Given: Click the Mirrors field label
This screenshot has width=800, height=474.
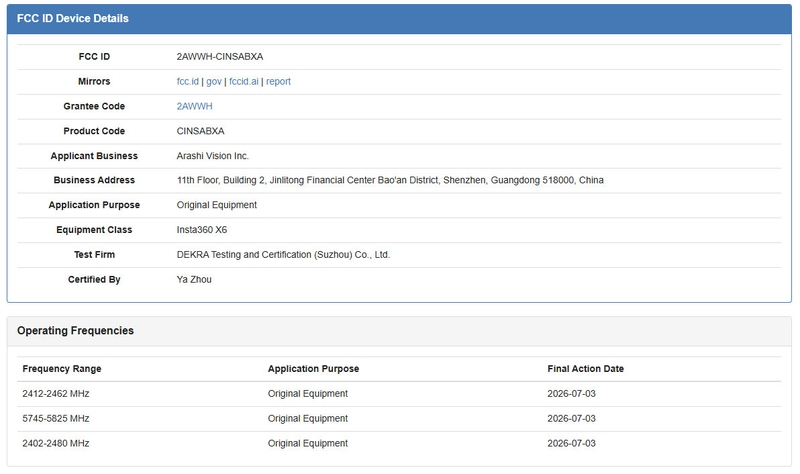Looking at the screenshot, I should tap(94, 82).
